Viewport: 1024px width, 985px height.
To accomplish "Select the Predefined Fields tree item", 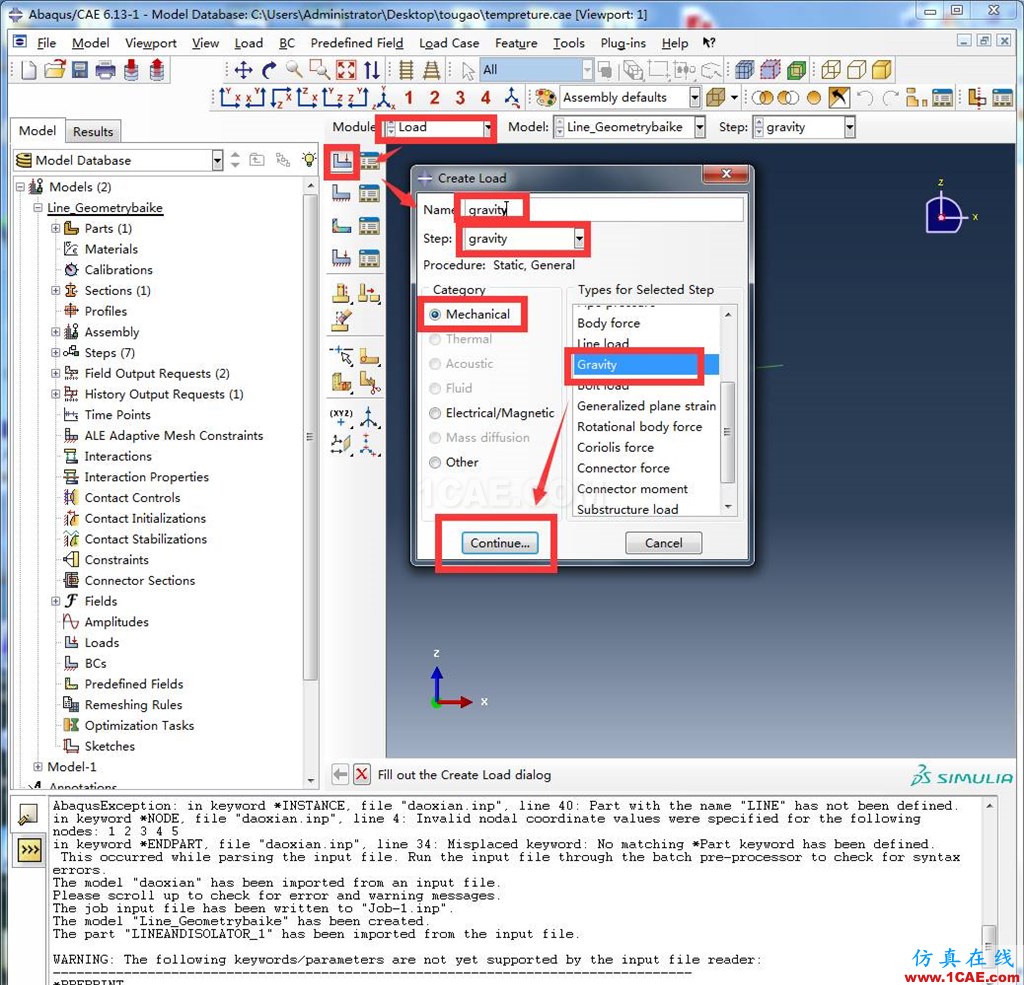I will coord(134,685).
